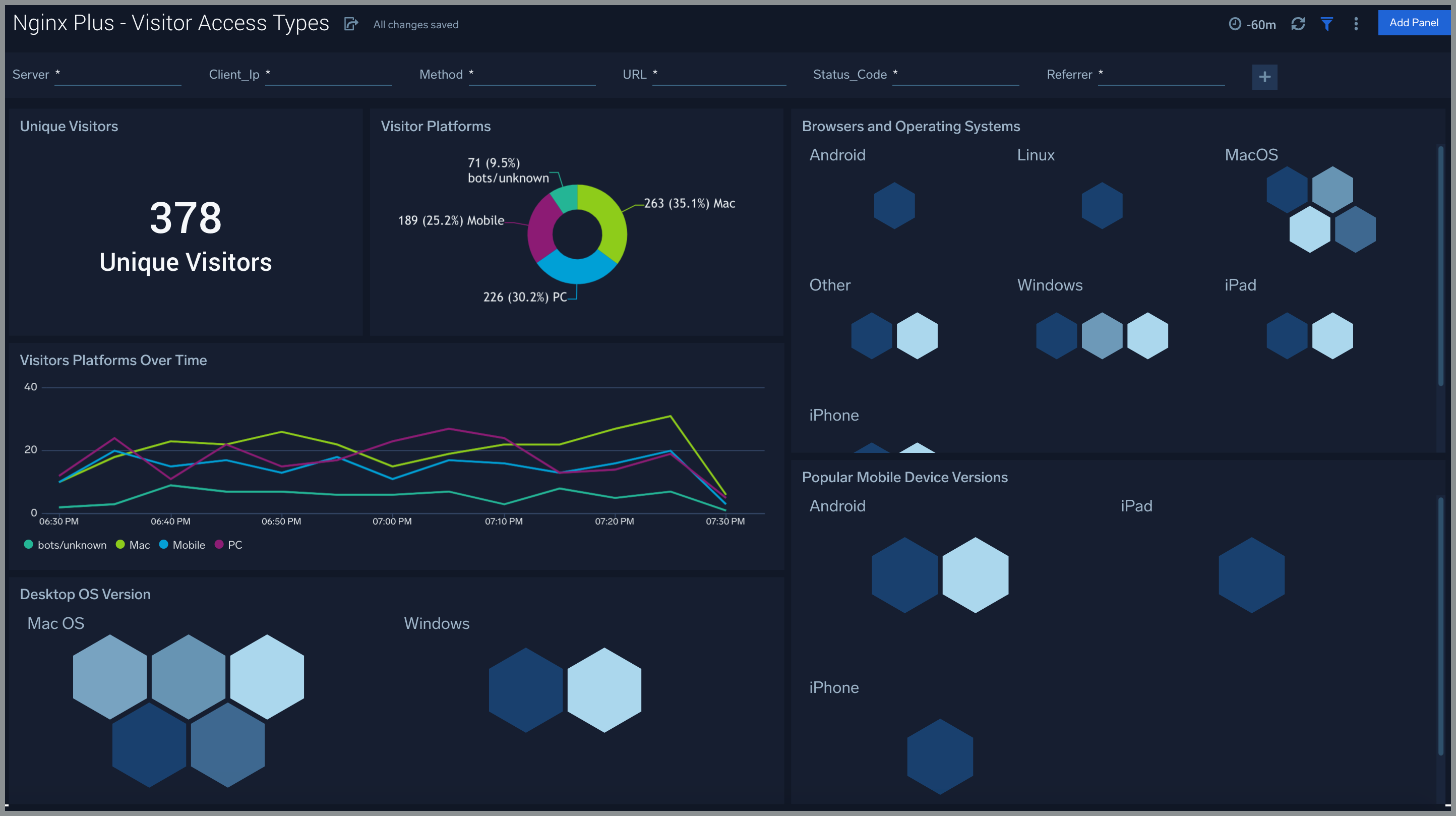Open the Status_Code filter field
1456x816 pixels.
[955, 75]
